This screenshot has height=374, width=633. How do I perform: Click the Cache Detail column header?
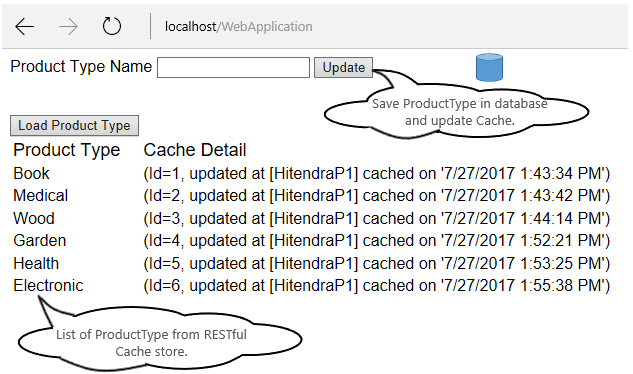pos(195,150)
